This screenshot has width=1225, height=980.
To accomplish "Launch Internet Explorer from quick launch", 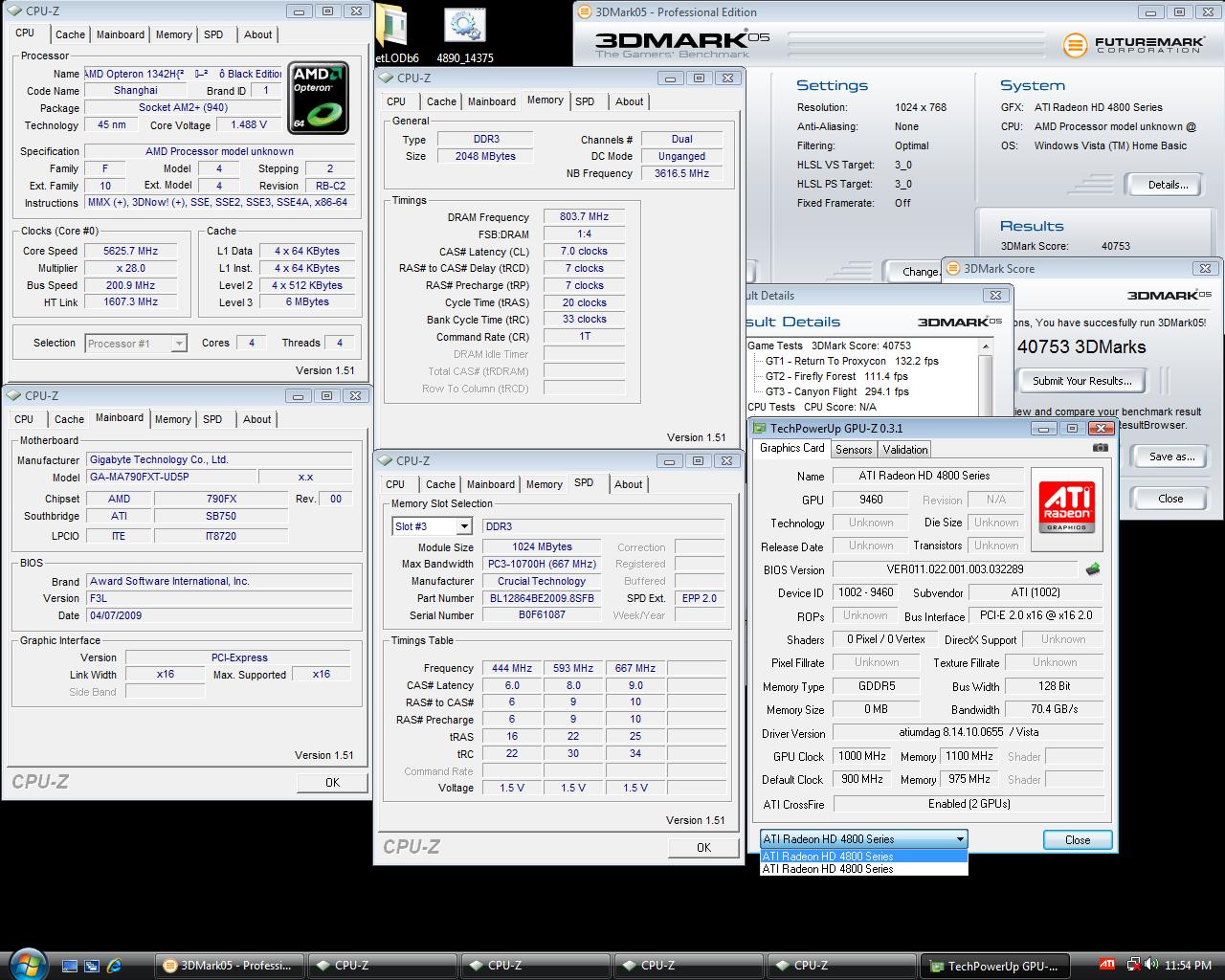I will (x=115, y=966).
